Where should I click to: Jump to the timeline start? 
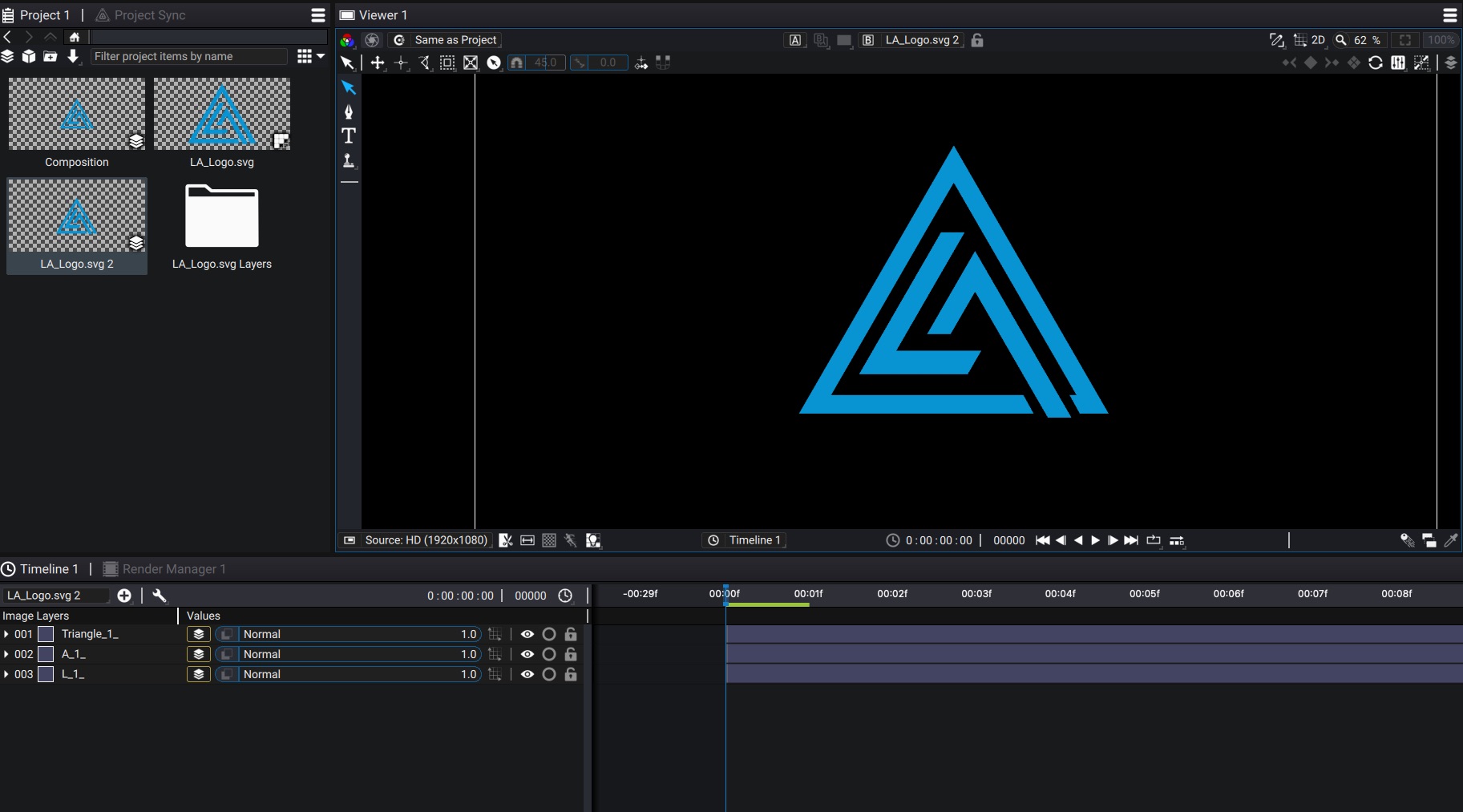1042,540
